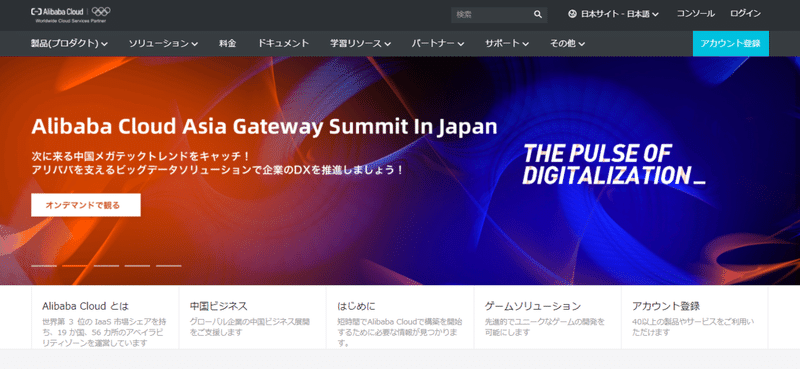The image size is (800, 369).
Task: Select the fourth carousel slide indicator
Action: pos(137,266)
